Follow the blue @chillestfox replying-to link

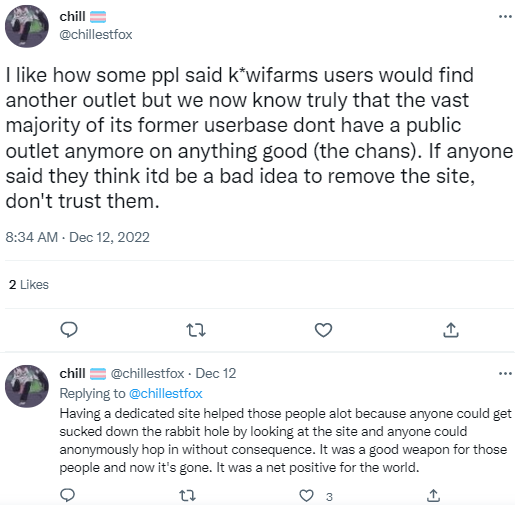point(166,394)
